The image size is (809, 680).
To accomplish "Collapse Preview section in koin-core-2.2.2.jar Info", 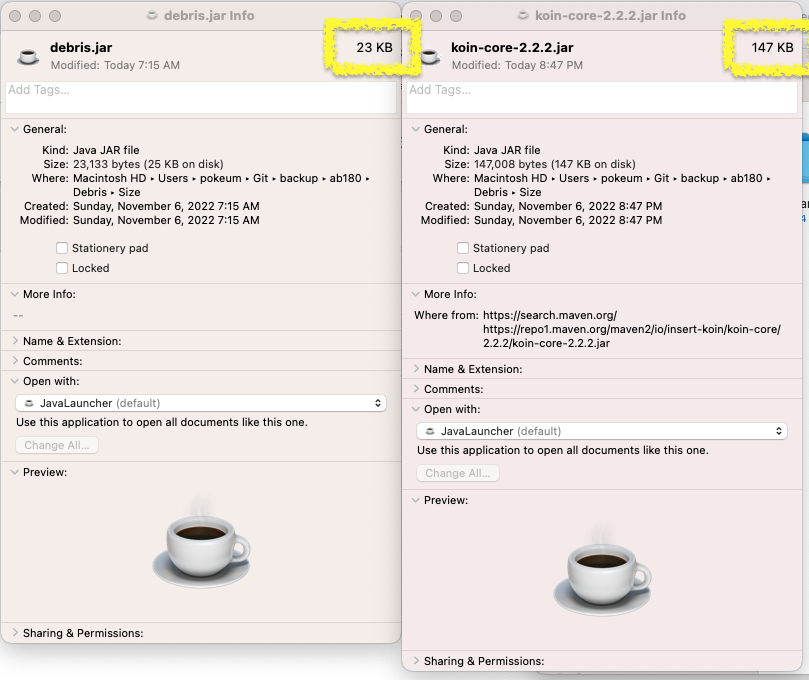I will [415, 500].
